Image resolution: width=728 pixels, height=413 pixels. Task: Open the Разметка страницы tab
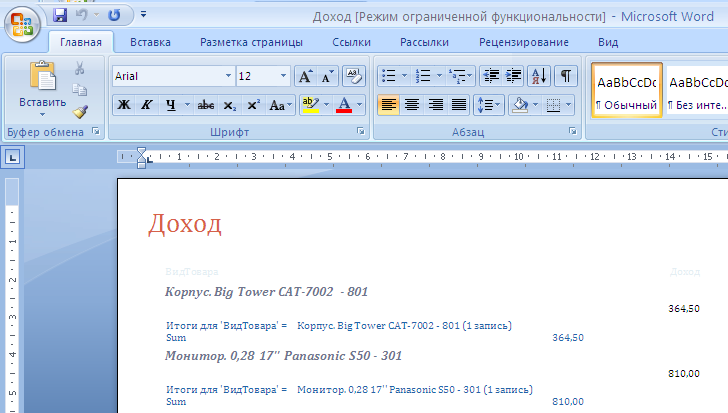coord(251,42)
